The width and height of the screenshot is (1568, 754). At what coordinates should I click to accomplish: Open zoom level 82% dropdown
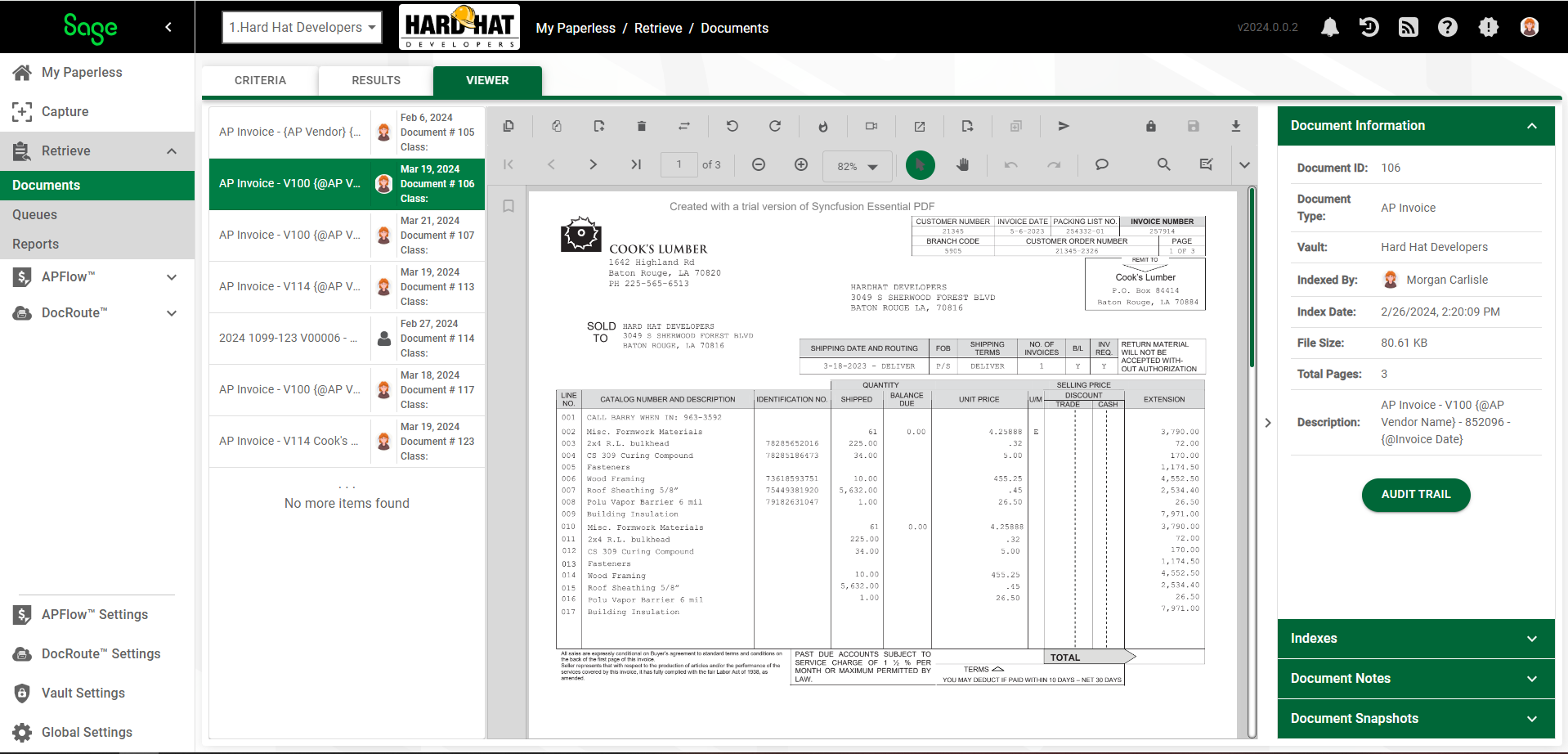click(856, 166)
